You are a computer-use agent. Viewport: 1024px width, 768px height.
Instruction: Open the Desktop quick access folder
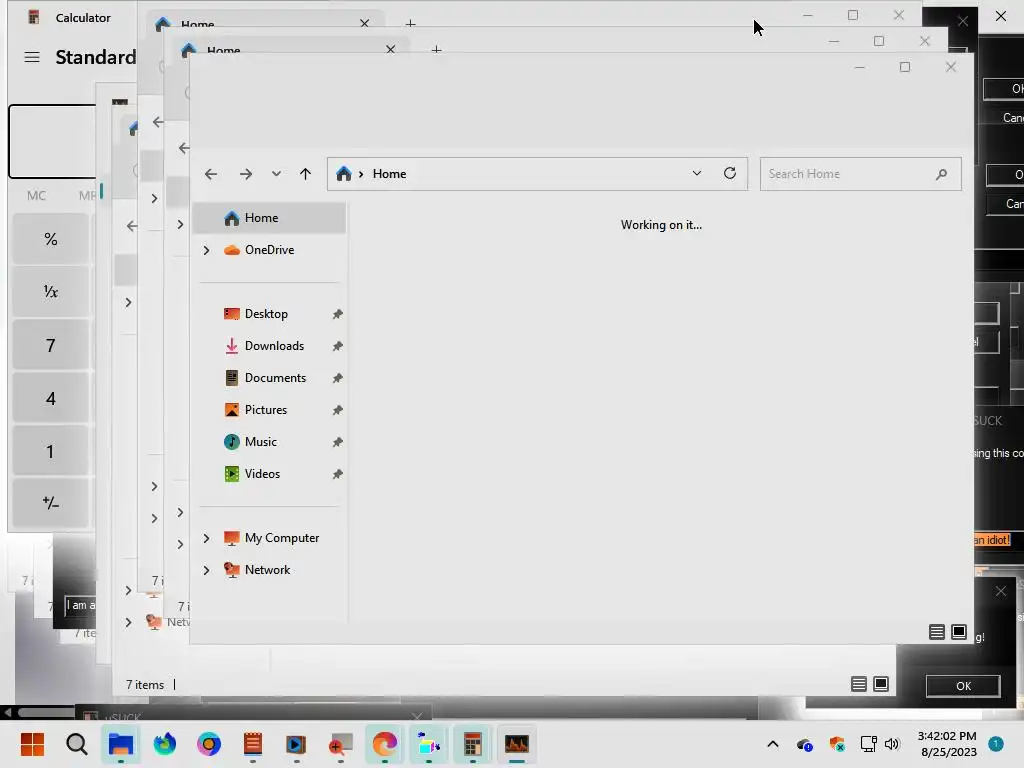266,313
